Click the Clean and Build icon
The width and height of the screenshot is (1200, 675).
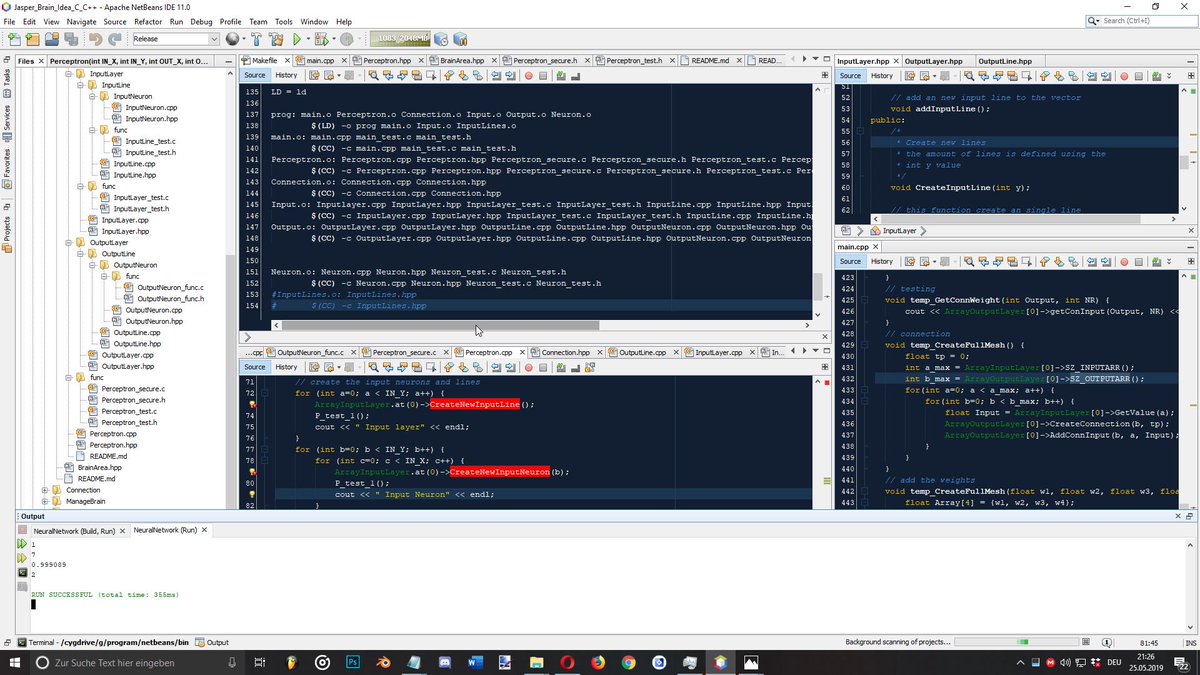tap(275, 39)
